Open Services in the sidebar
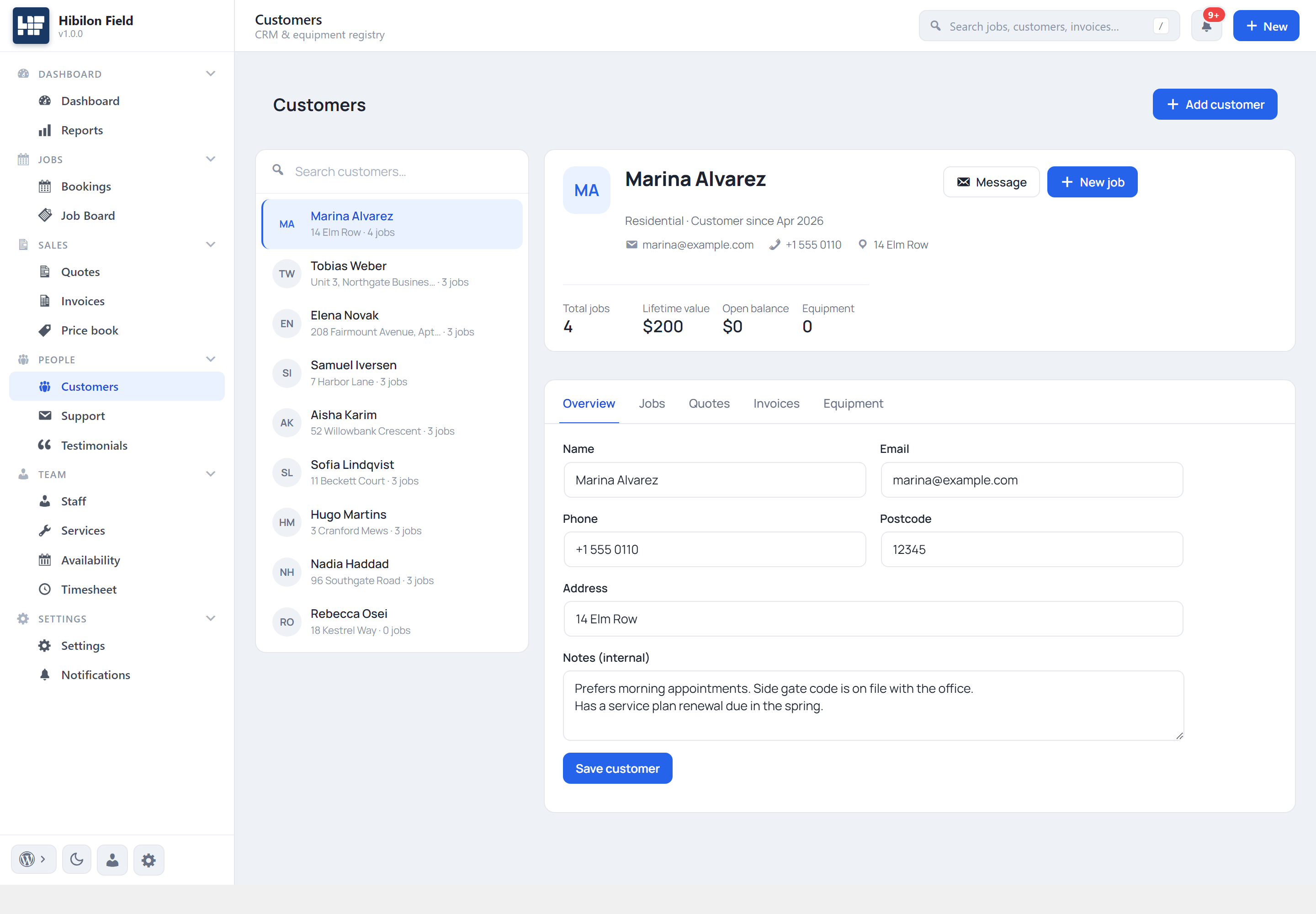Viewport: 1316px width, 914px height. coord(117,530)
